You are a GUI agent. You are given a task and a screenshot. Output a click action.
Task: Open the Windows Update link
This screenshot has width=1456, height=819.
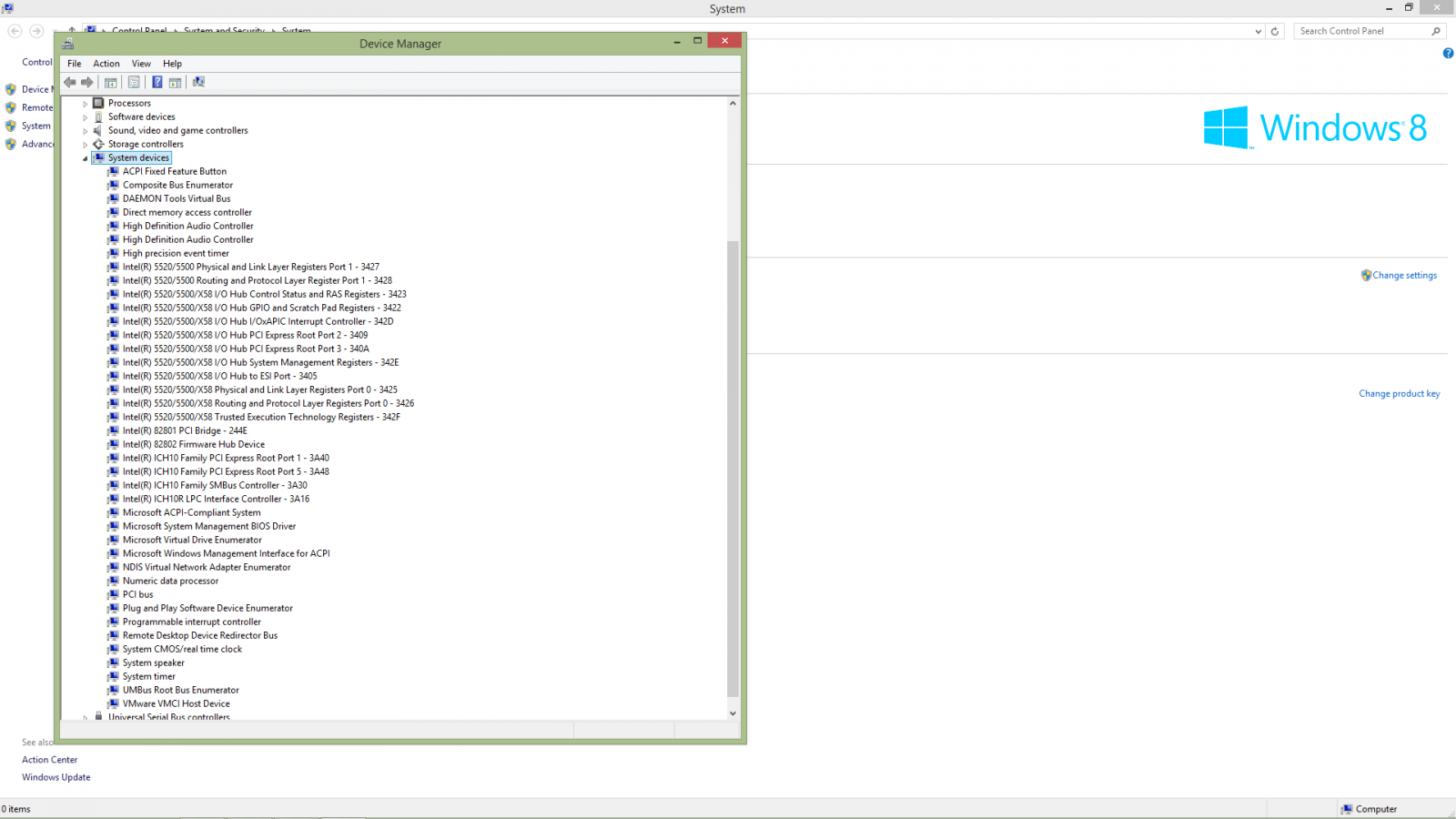coord(56,777)
